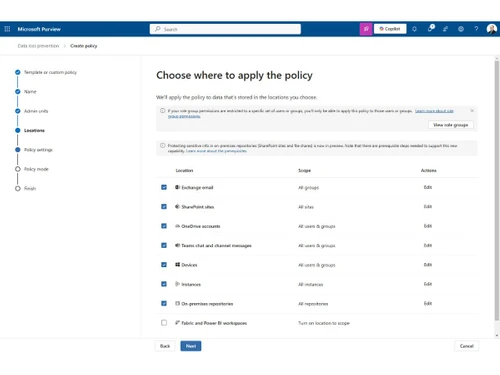The image size is (500, 375).
Task: Go to Data loss prevention breadcrumb
Action: pos(38,46)
